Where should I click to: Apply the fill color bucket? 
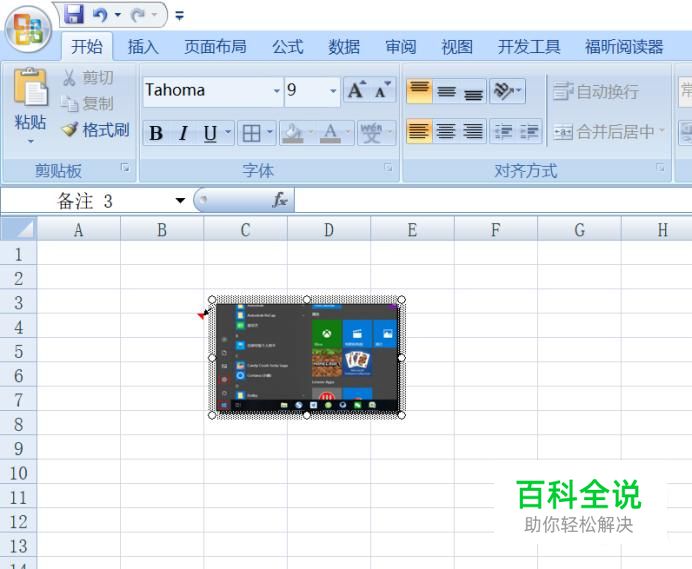click(x=293, y=133)
